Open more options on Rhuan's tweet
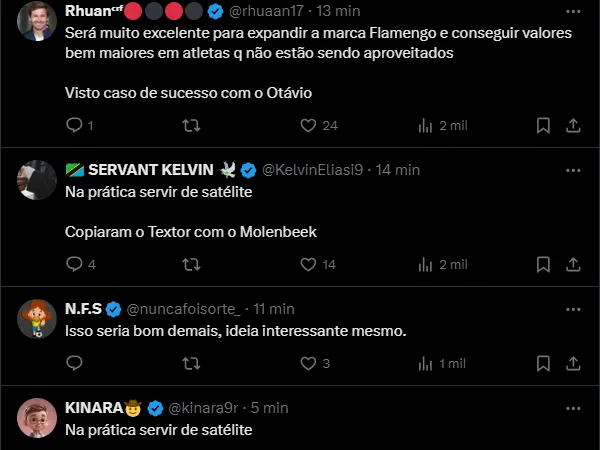Screen dimensions: 600x450 [x=573, y=13]
